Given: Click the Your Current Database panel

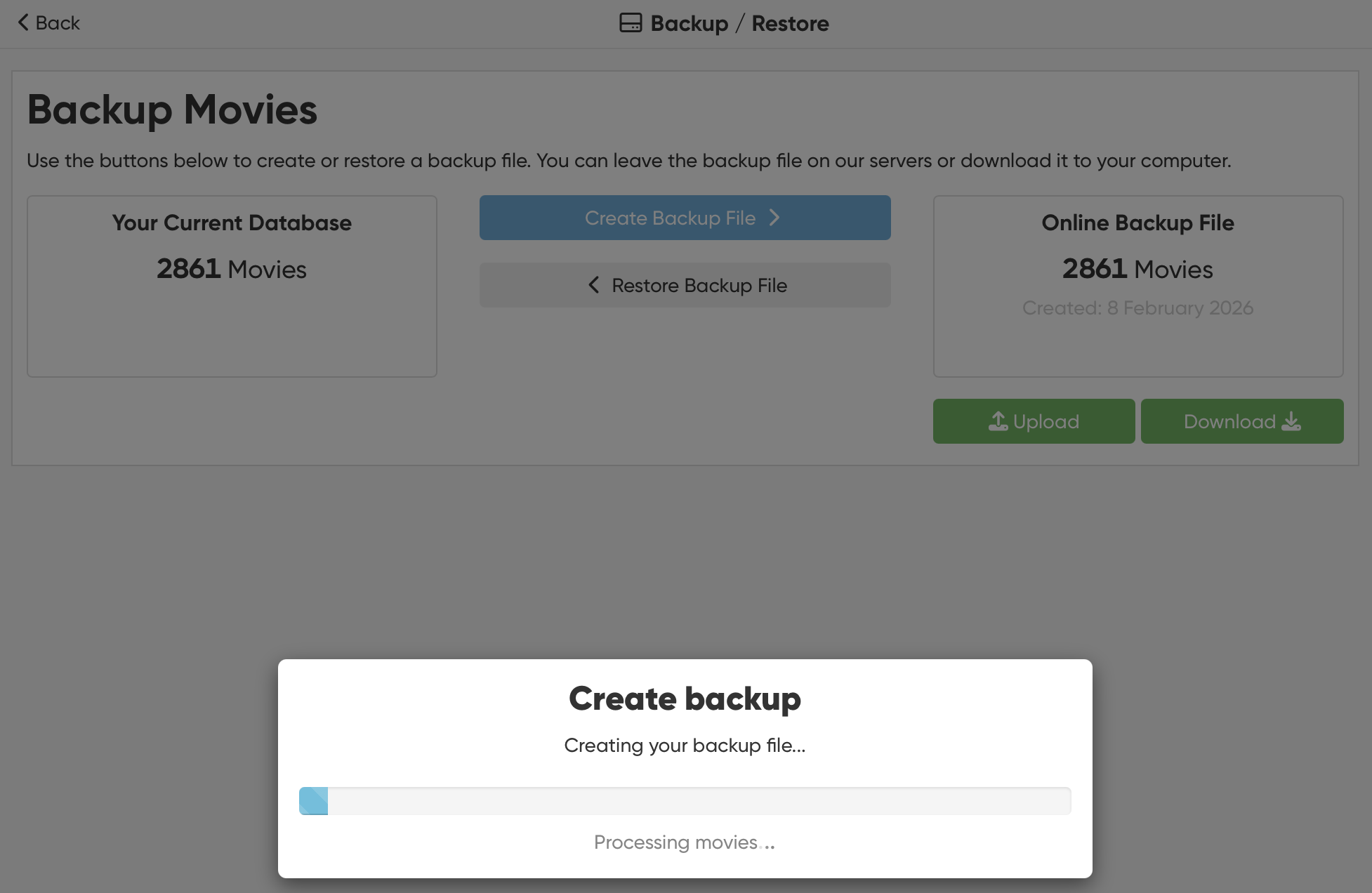Looking at the screenshot, I should 232,286.
